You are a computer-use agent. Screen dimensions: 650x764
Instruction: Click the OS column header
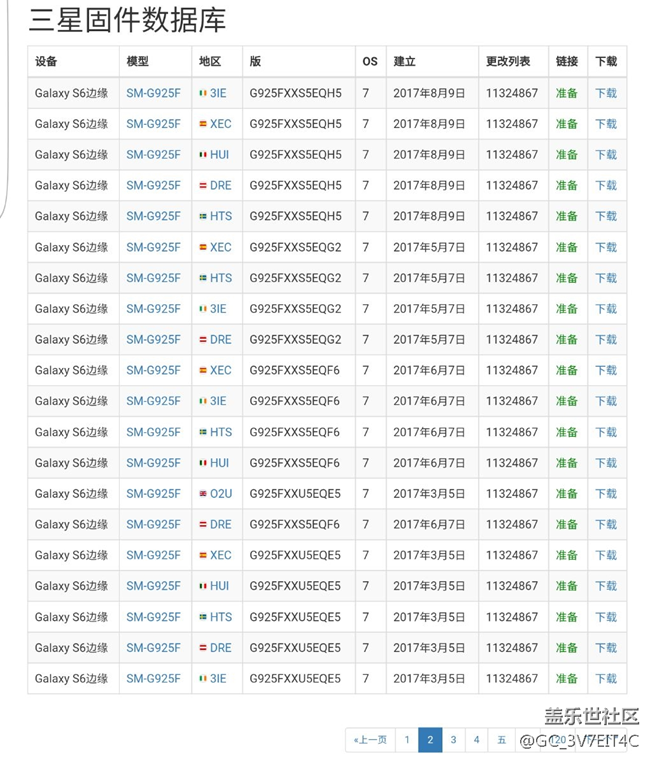click(x=370, y=61)
